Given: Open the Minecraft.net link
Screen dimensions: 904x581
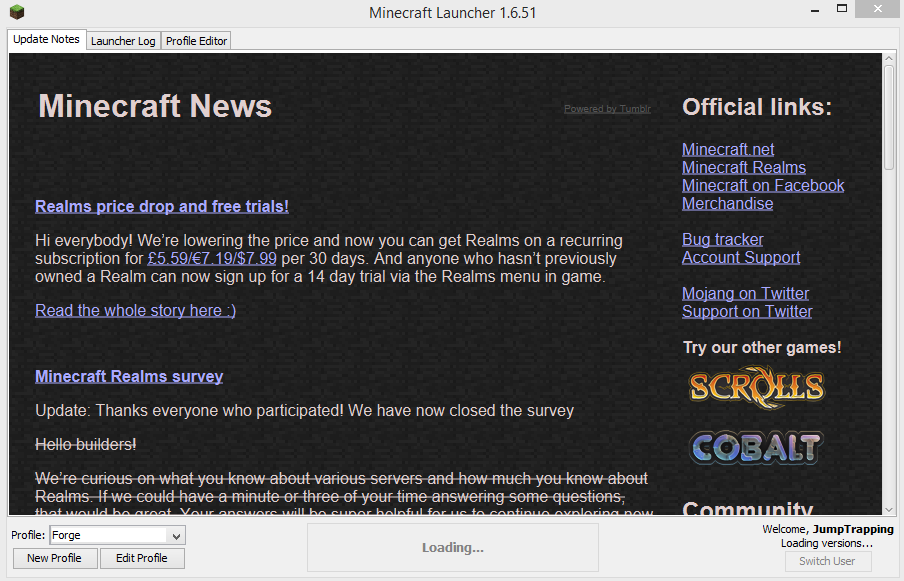Looking at the screenshot, I should [728, 149].
